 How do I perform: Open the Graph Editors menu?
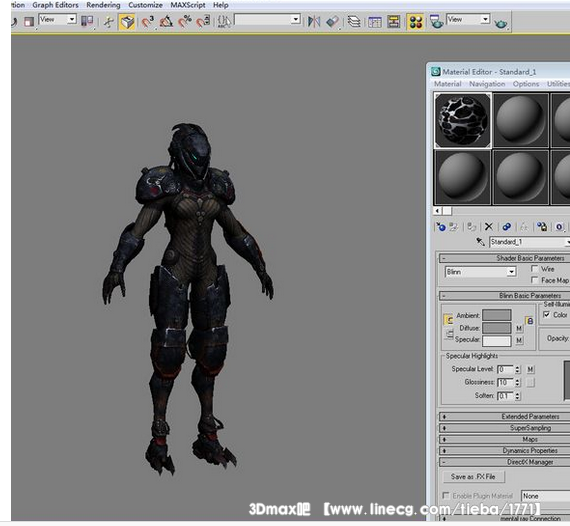point(55,5)
